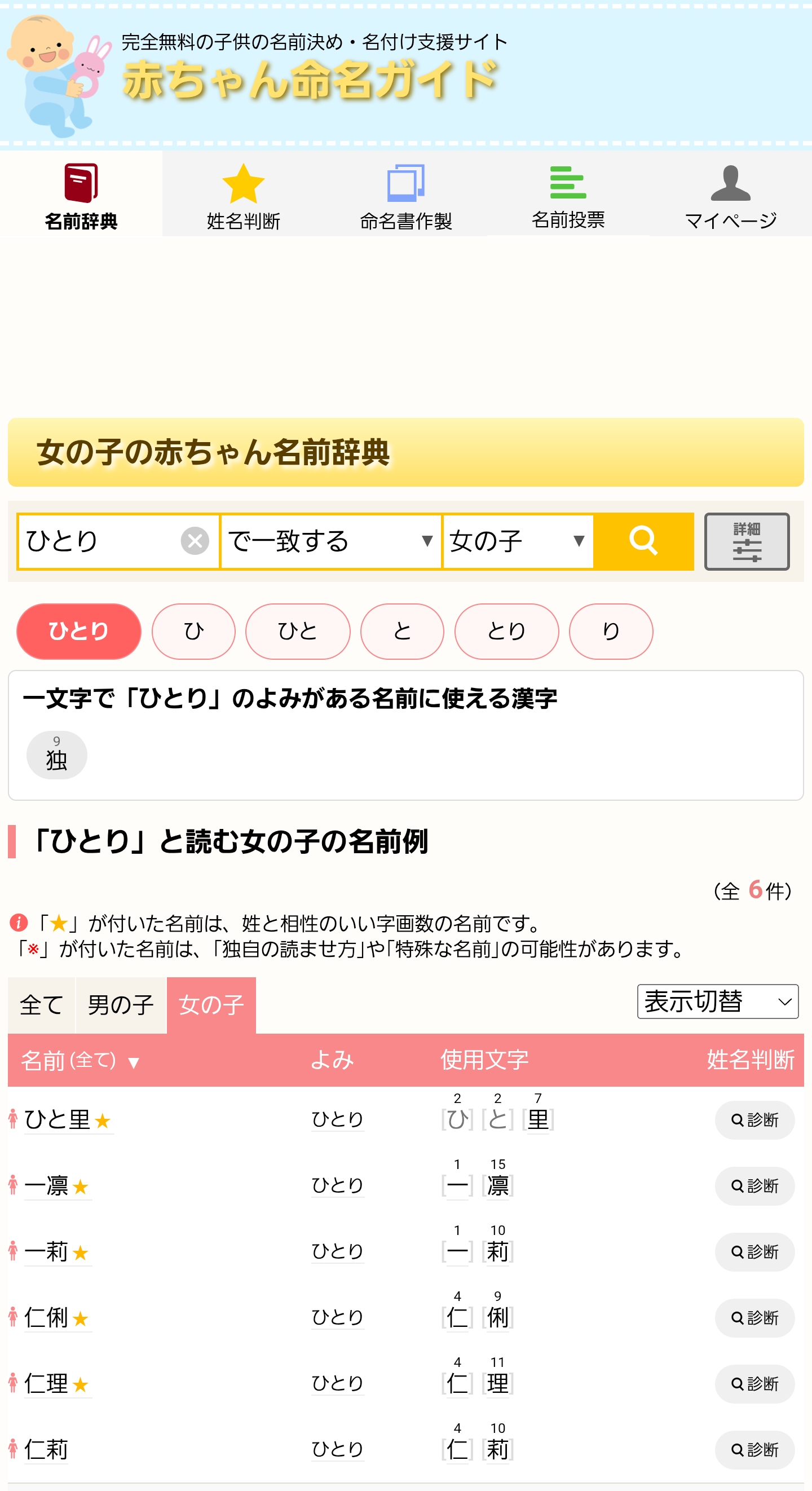Viewport: 812px width, 1491px height.
Task: Select the とり reading chip
Action: pos(506,632)
